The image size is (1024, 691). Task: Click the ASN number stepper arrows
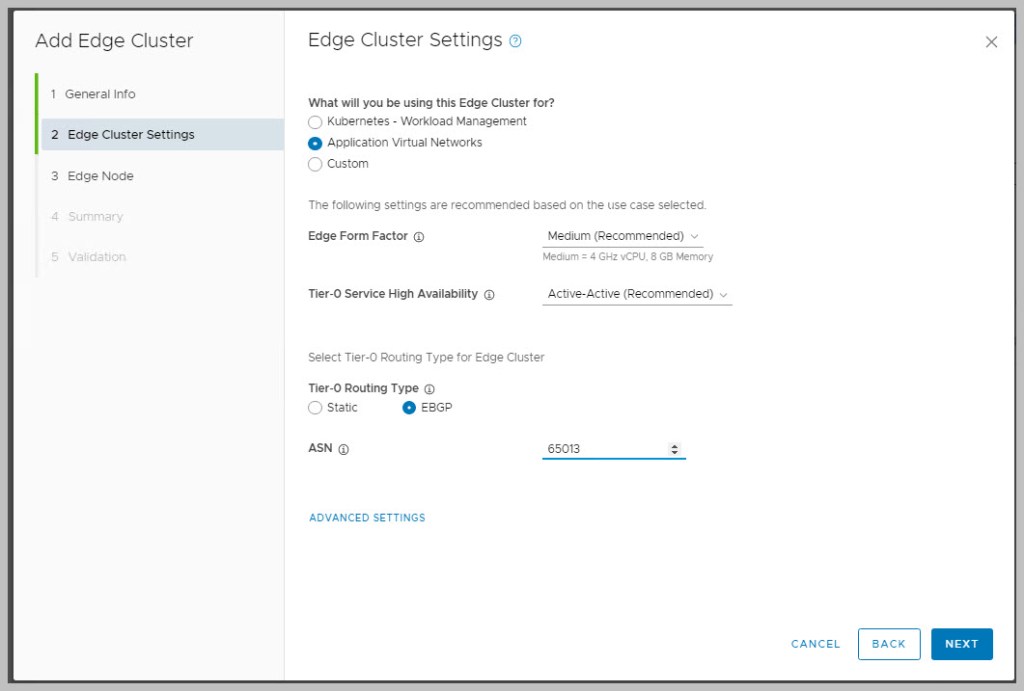pyautogui.click(x=675, y=449)
